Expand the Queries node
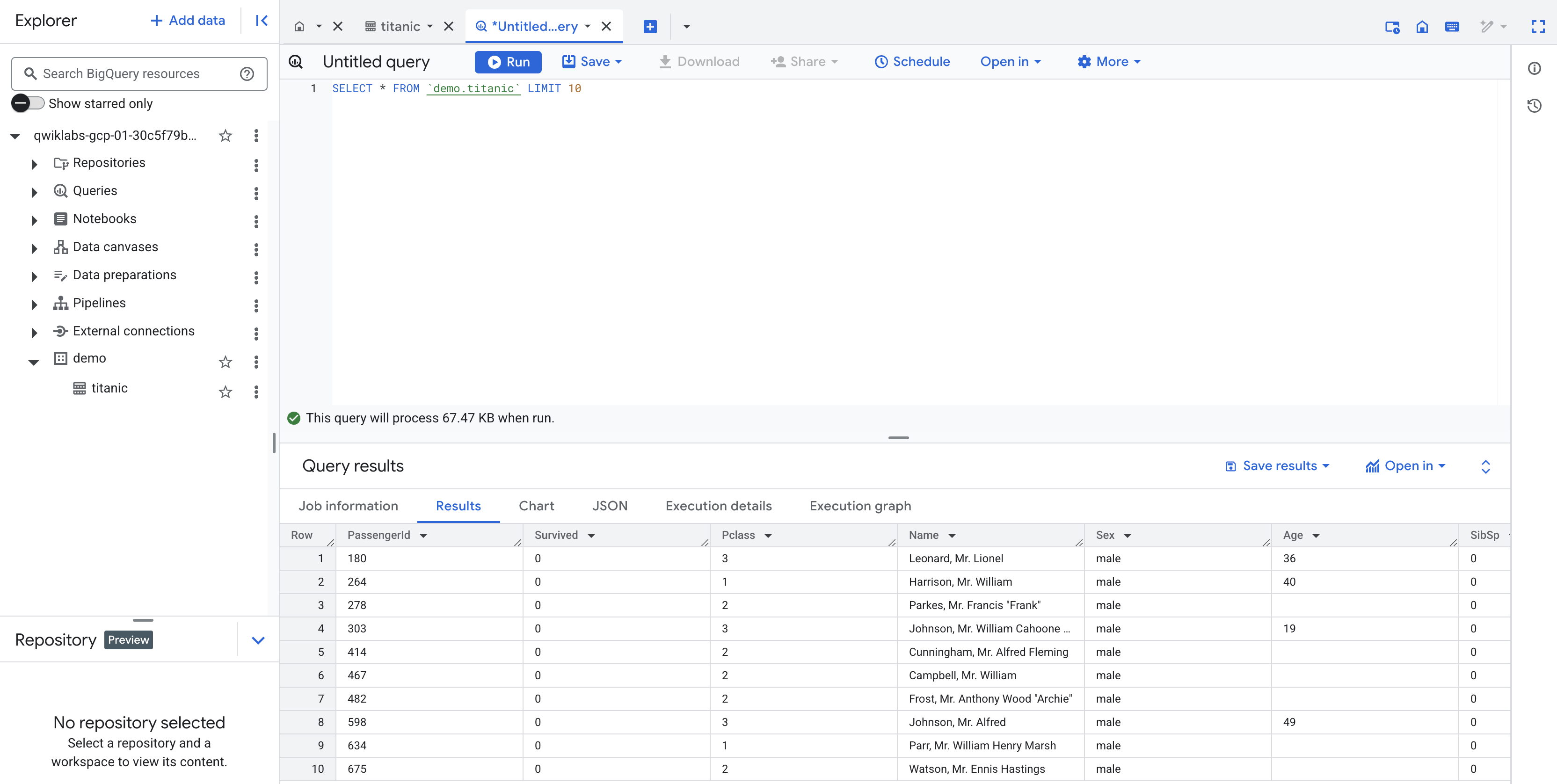This screenshot has height=784, width=1557. tap(35, 192)
